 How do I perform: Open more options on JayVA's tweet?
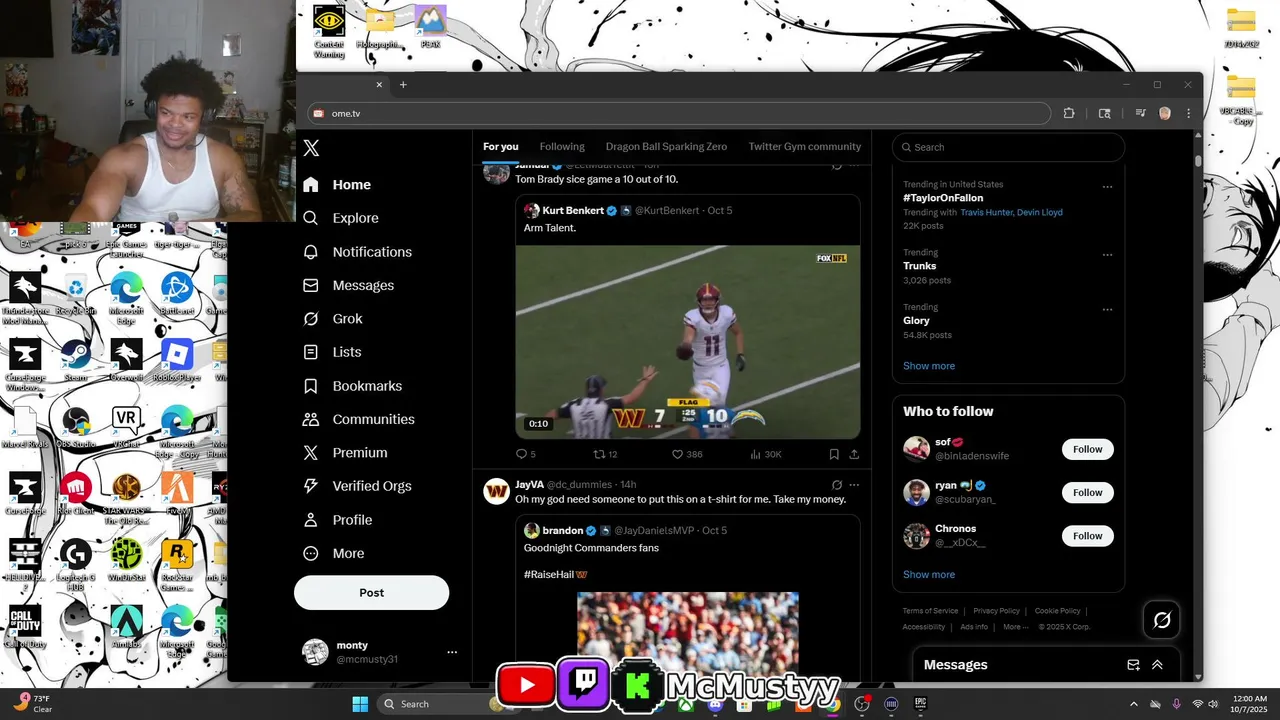tap(854, 485)
